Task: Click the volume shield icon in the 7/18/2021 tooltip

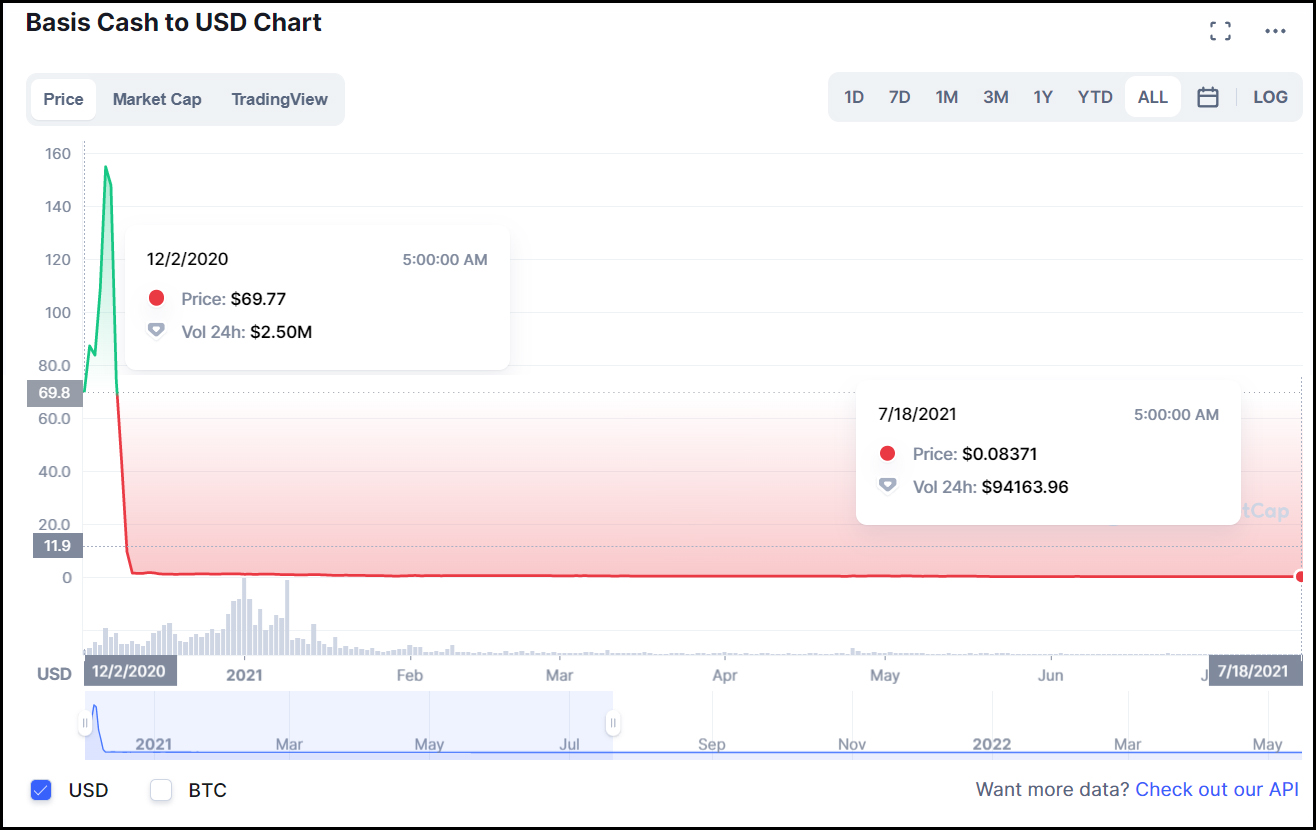Action: point(888,485)
